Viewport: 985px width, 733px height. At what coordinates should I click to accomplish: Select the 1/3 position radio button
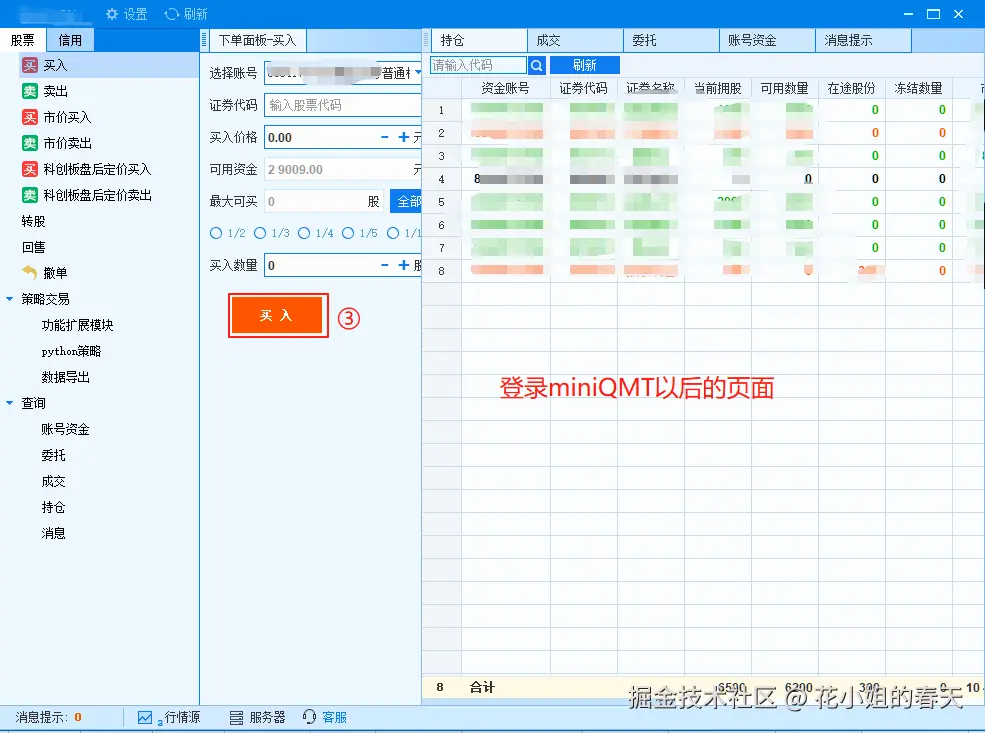260,233
